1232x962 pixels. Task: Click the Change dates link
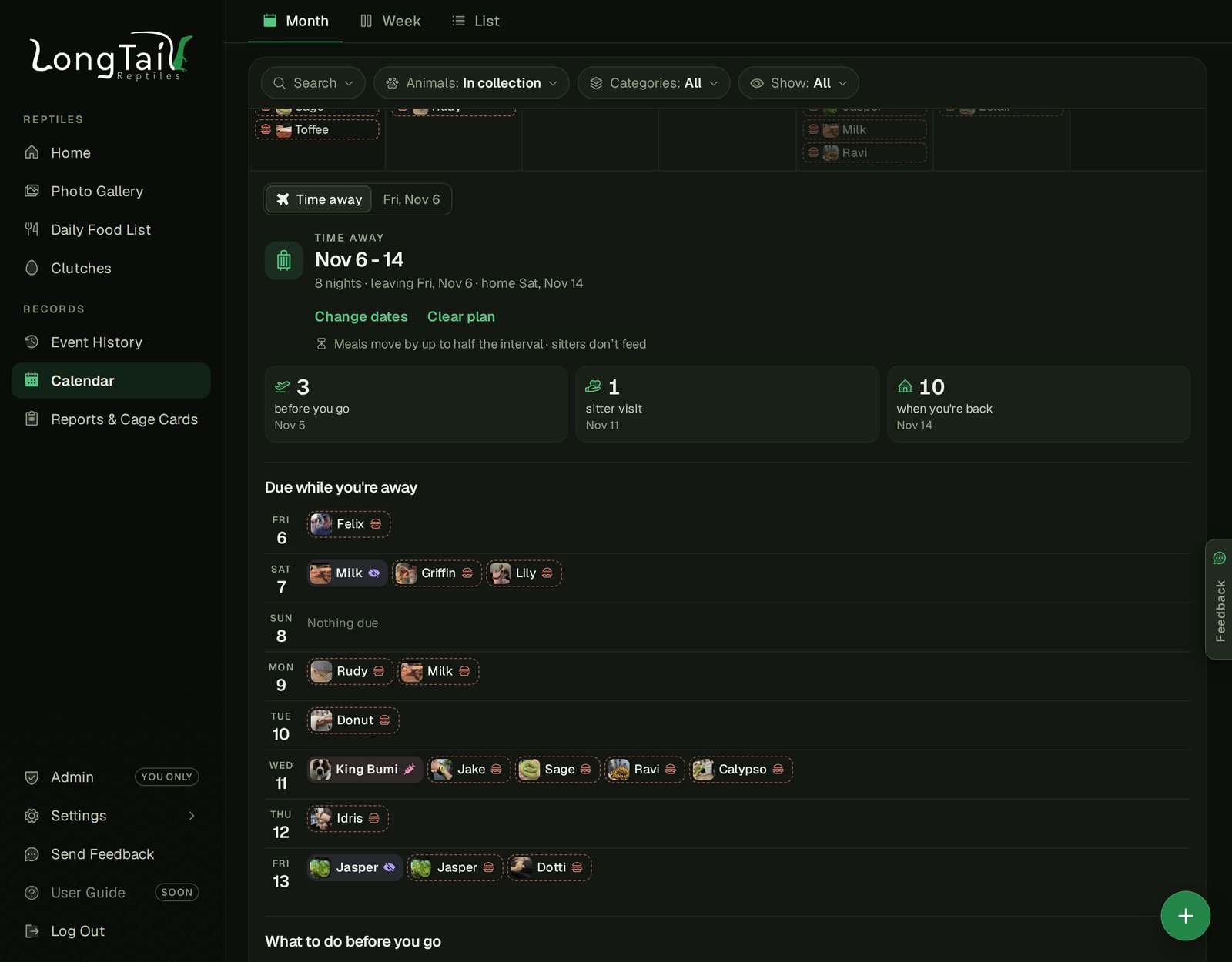(x=361, y=316)
